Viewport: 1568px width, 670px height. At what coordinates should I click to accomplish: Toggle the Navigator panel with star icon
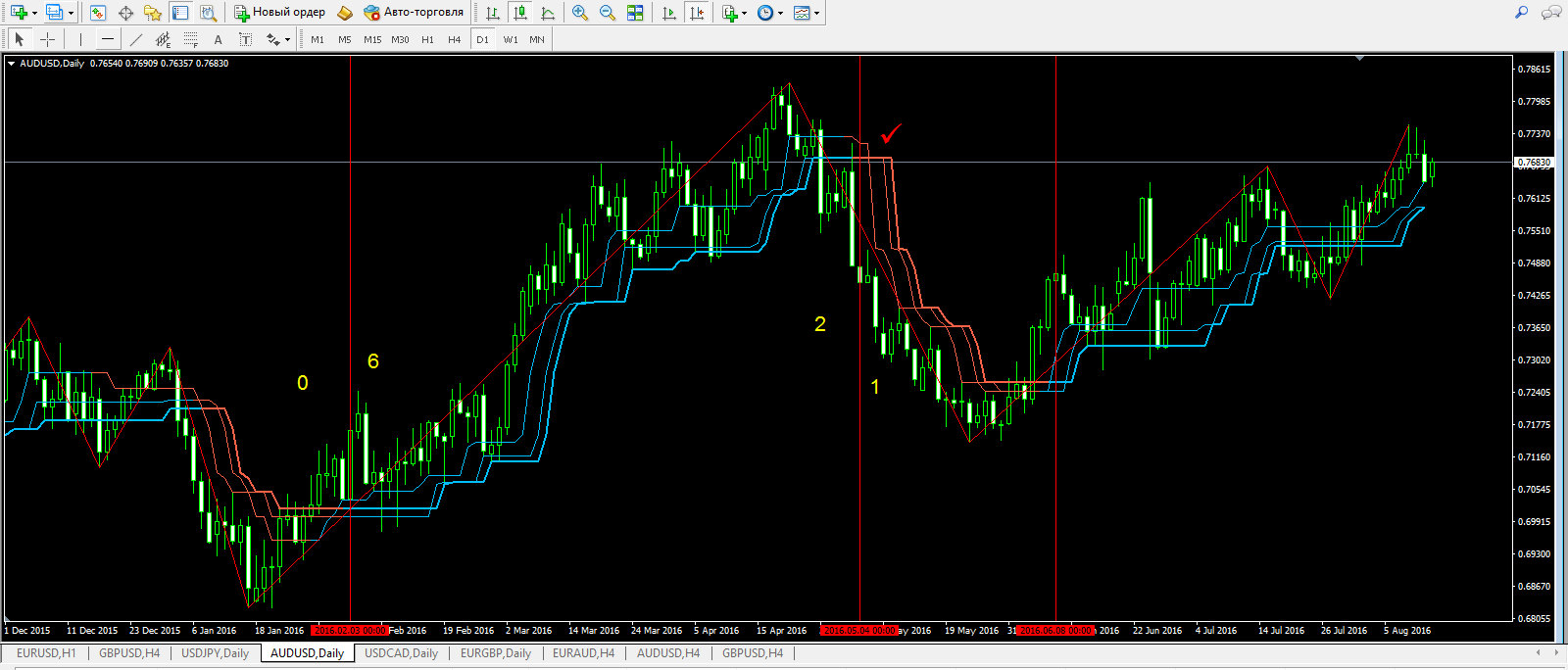click(153, 13)
